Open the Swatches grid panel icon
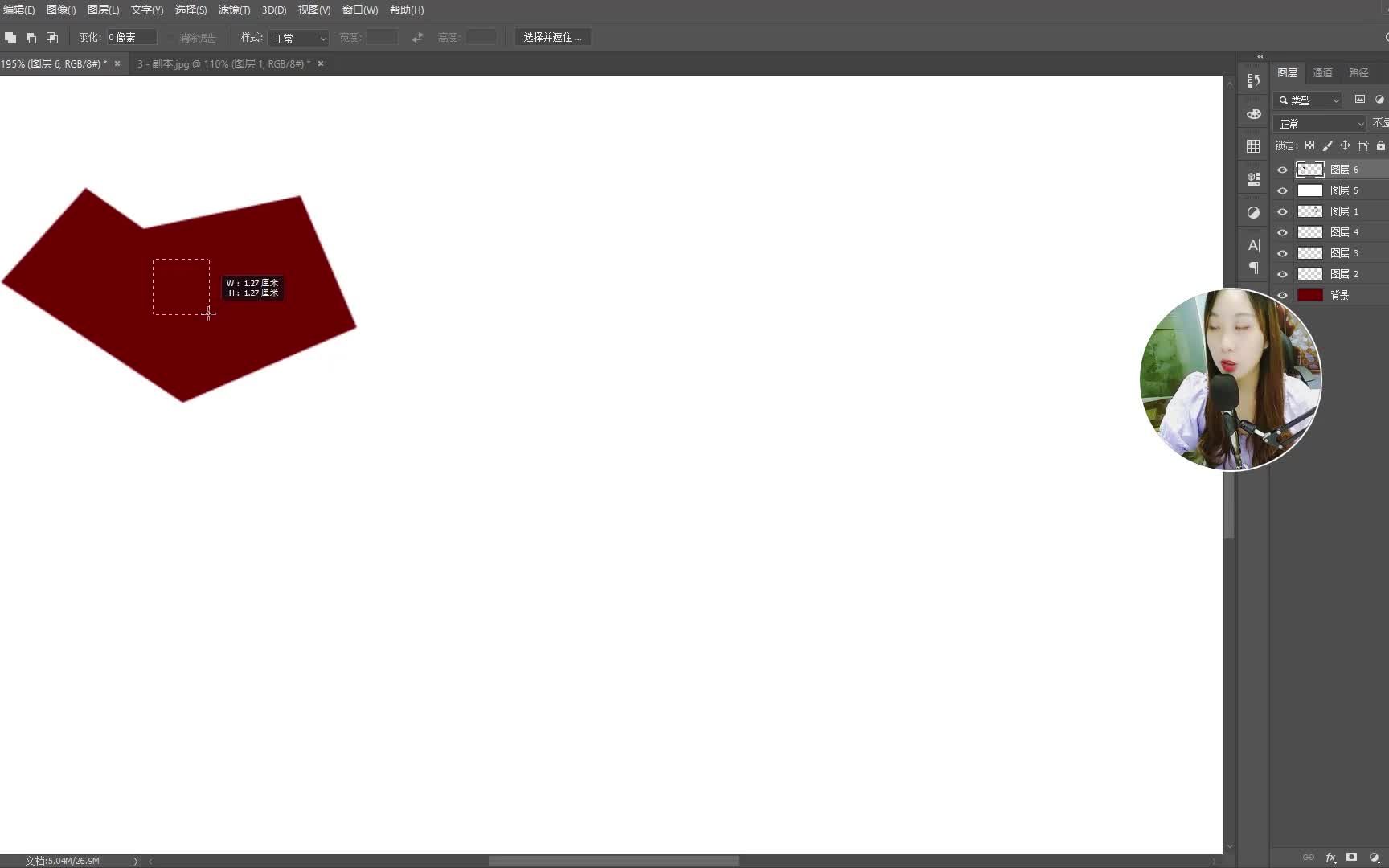 [1253, 146]
